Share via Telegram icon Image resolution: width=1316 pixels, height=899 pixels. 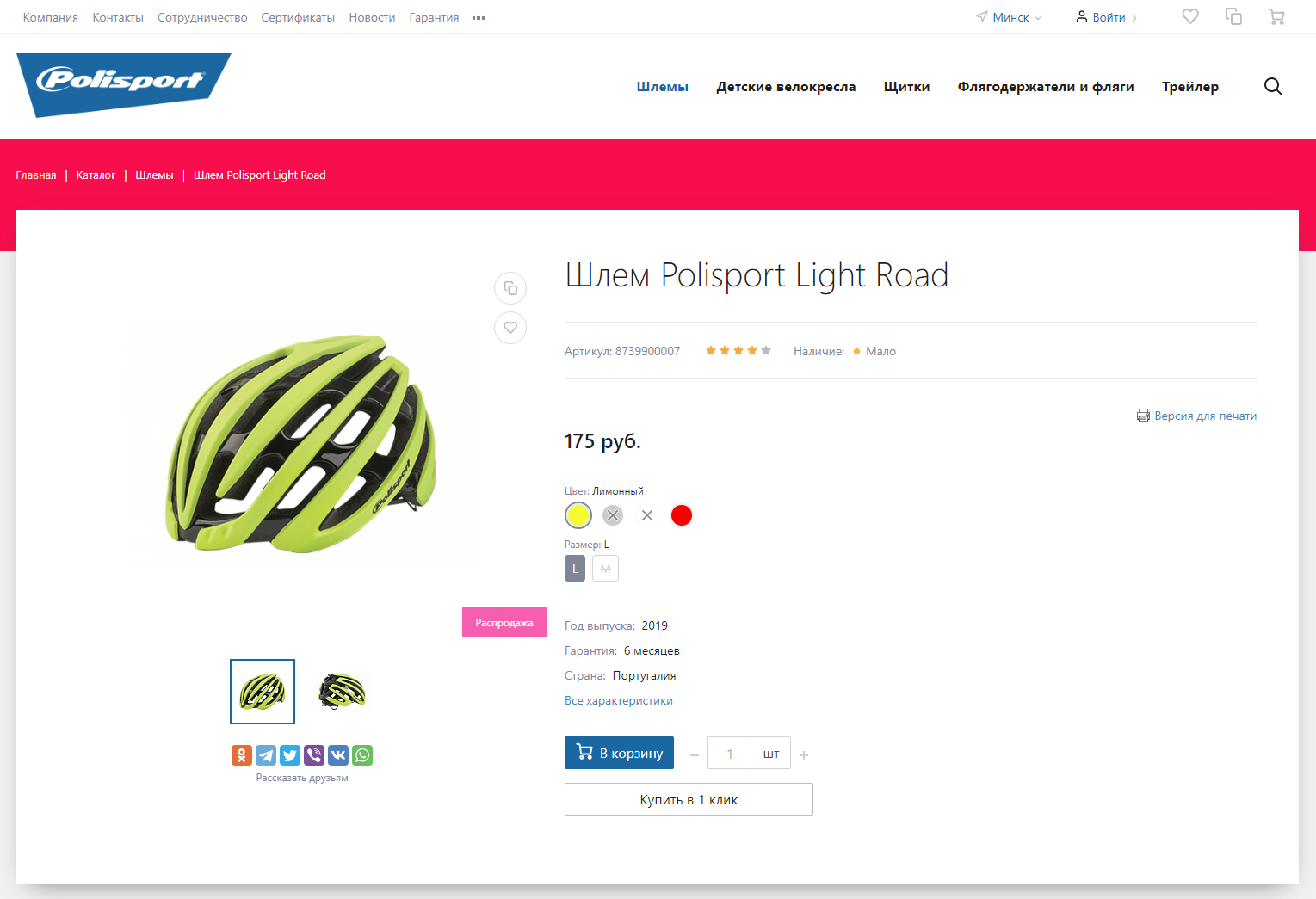pyautogui.click(x=266, y=755)
